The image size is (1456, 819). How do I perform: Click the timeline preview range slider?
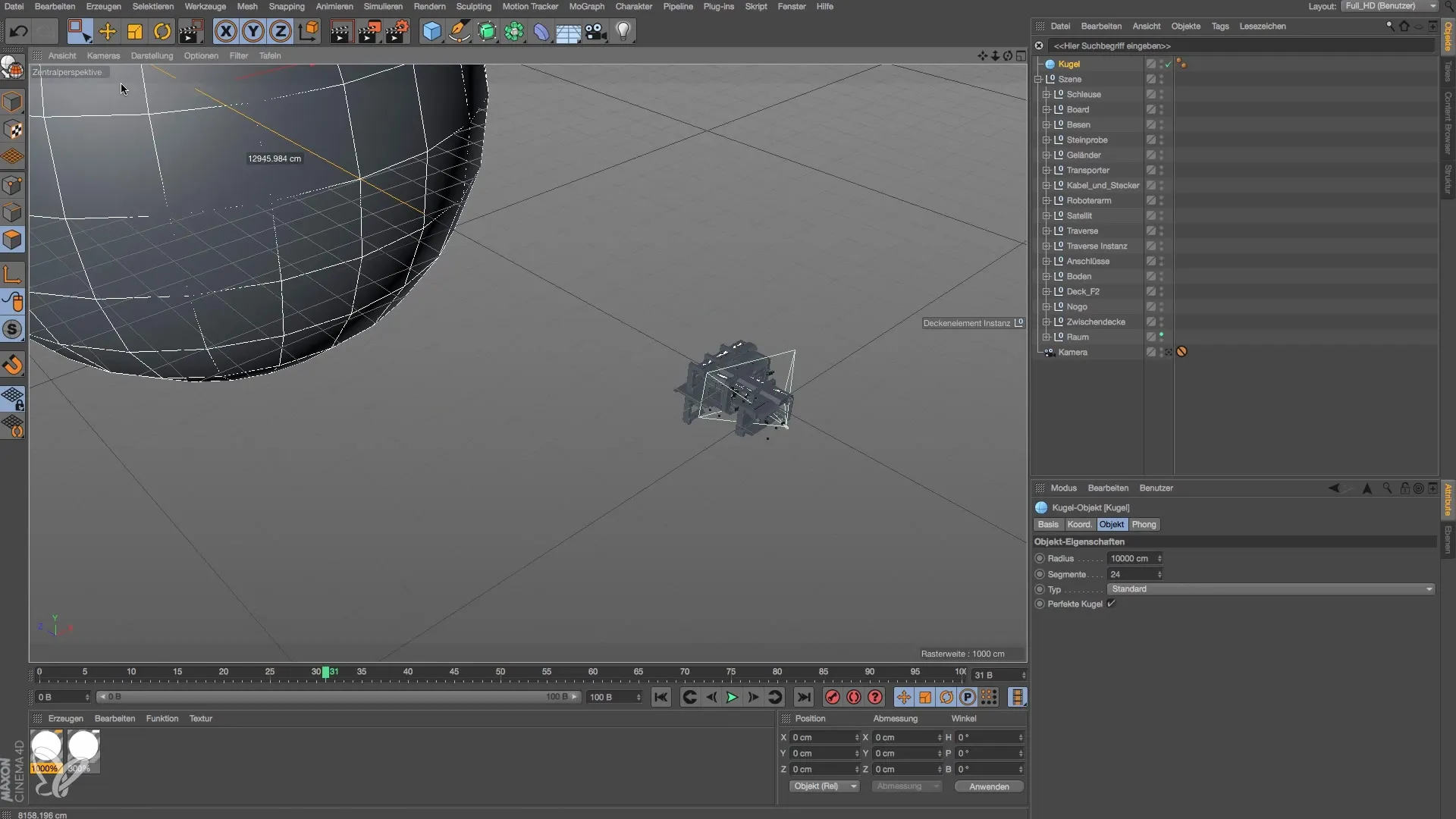339,697
